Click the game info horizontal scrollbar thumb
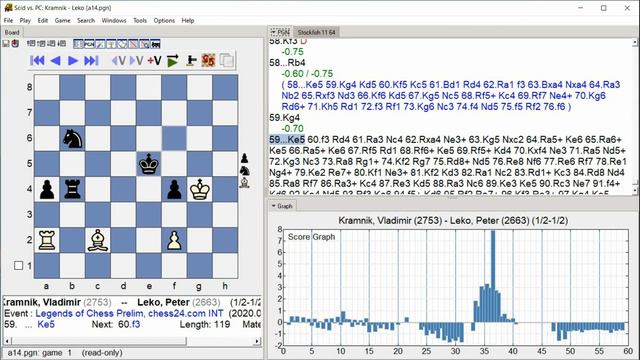 click(99, 341)
